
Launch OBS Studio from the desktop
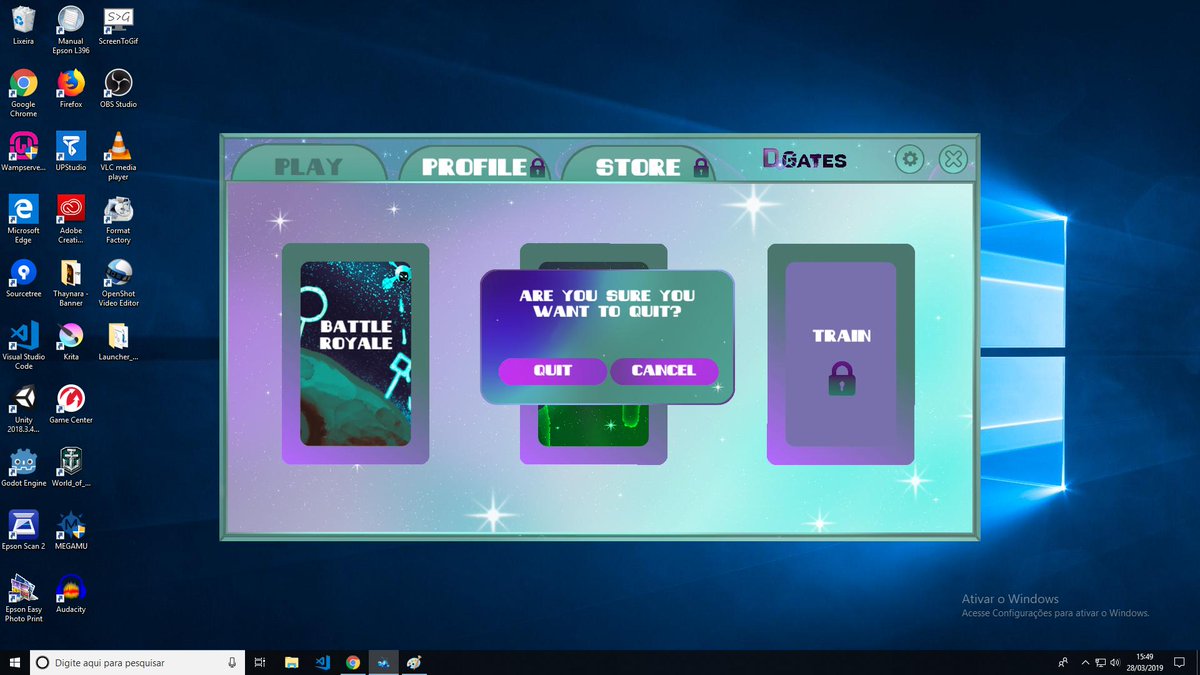[118, 89]
